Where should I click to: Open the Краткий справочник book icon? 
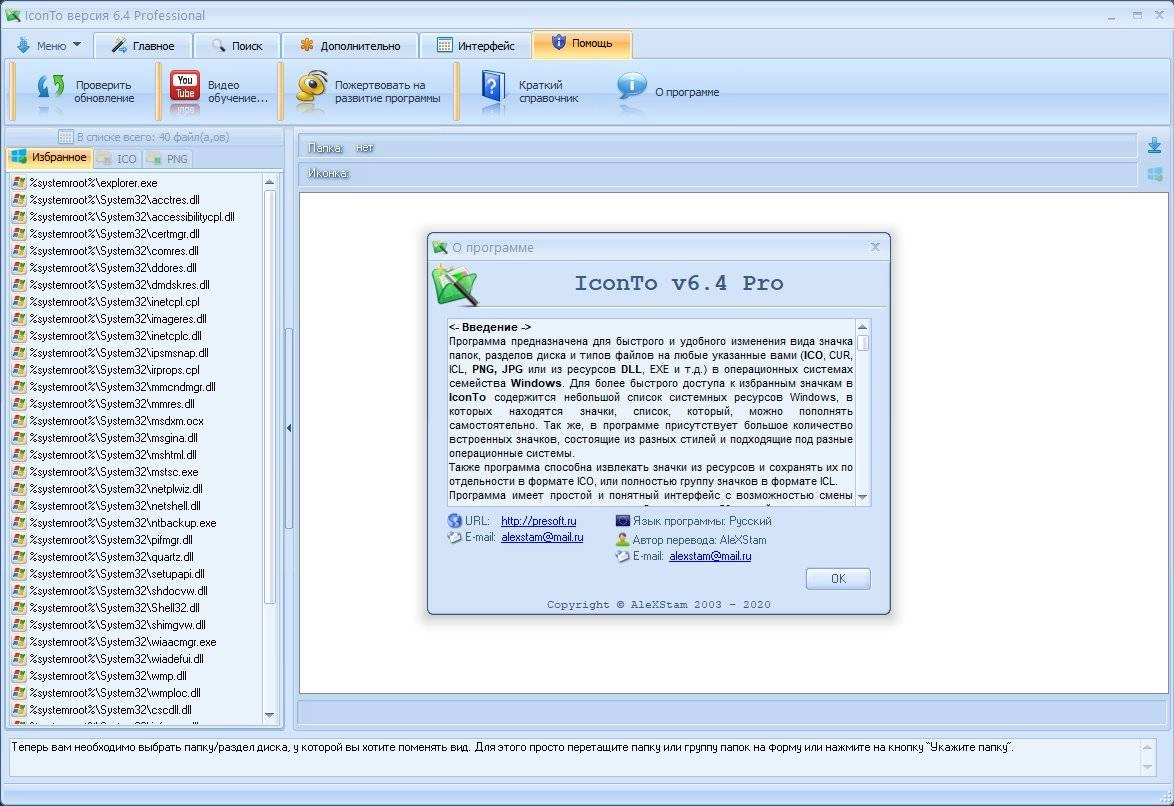[x=492, y=88]
